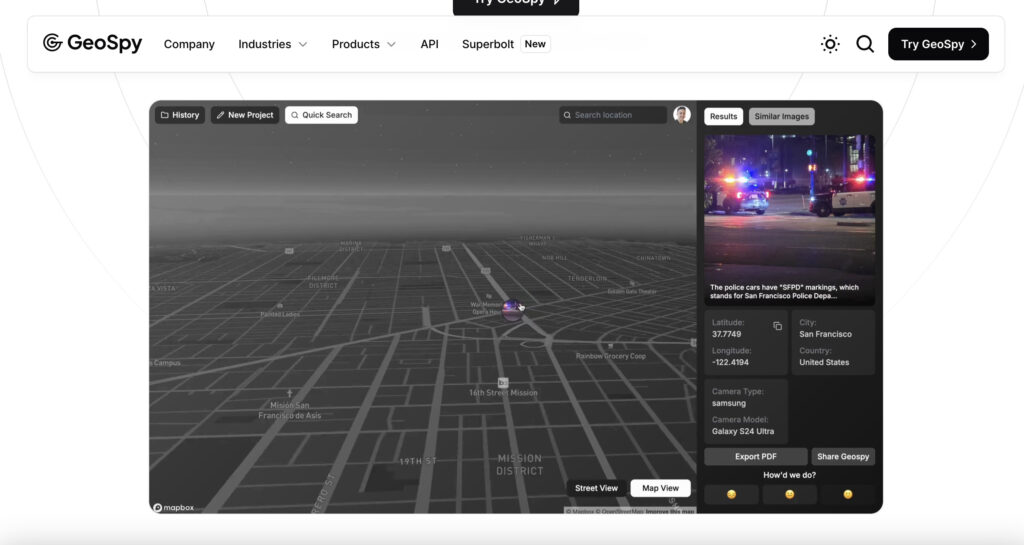
Task: Click the Mission San Francisco de Asis marker
Action: (x=289, y=394)
